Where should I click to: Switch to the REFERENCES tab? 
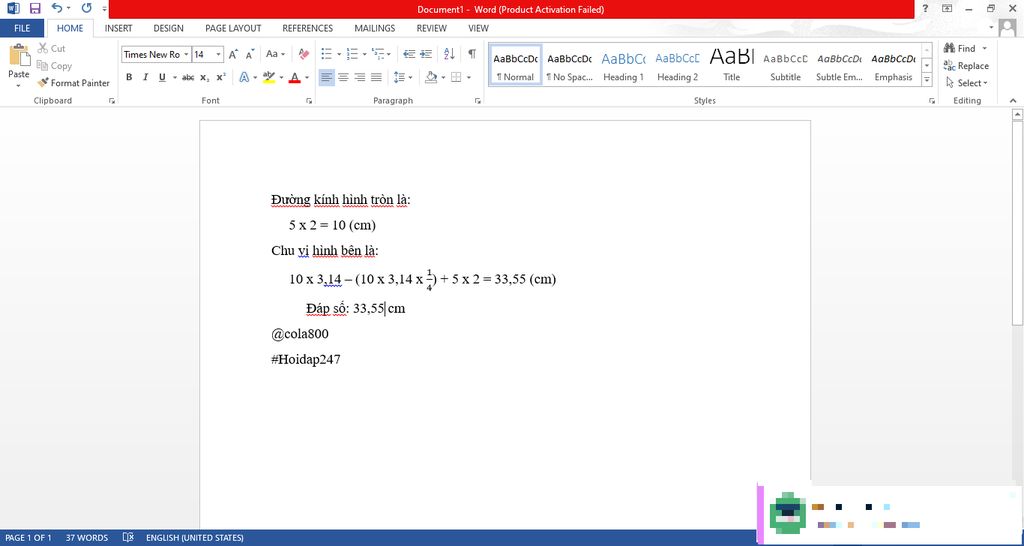click(308, 28)
